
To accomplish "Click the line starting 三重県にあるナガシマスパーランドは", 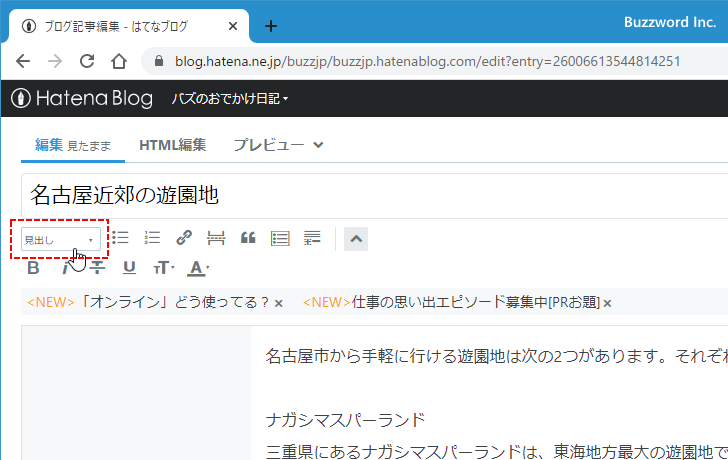I will coord(496,451).
